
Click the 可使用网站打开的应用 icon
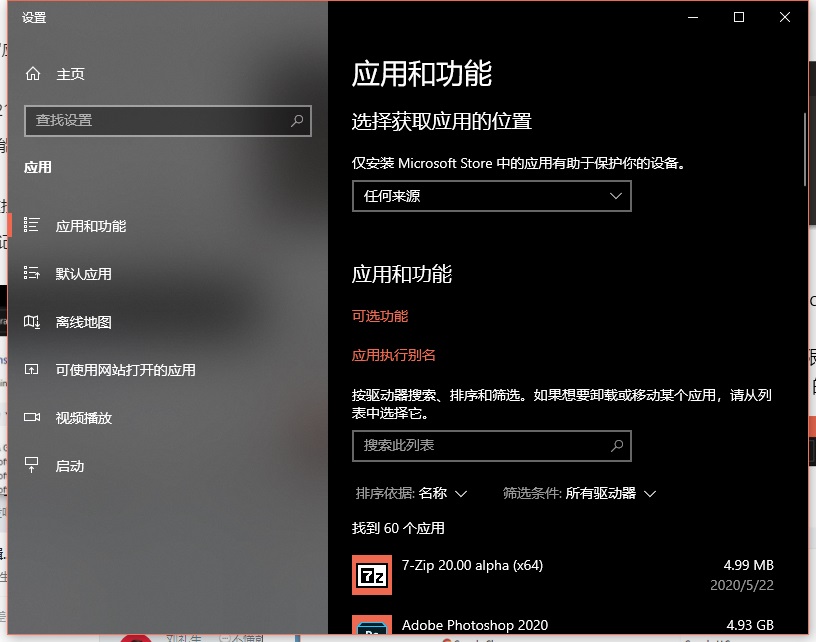click(x=31, y=369)
